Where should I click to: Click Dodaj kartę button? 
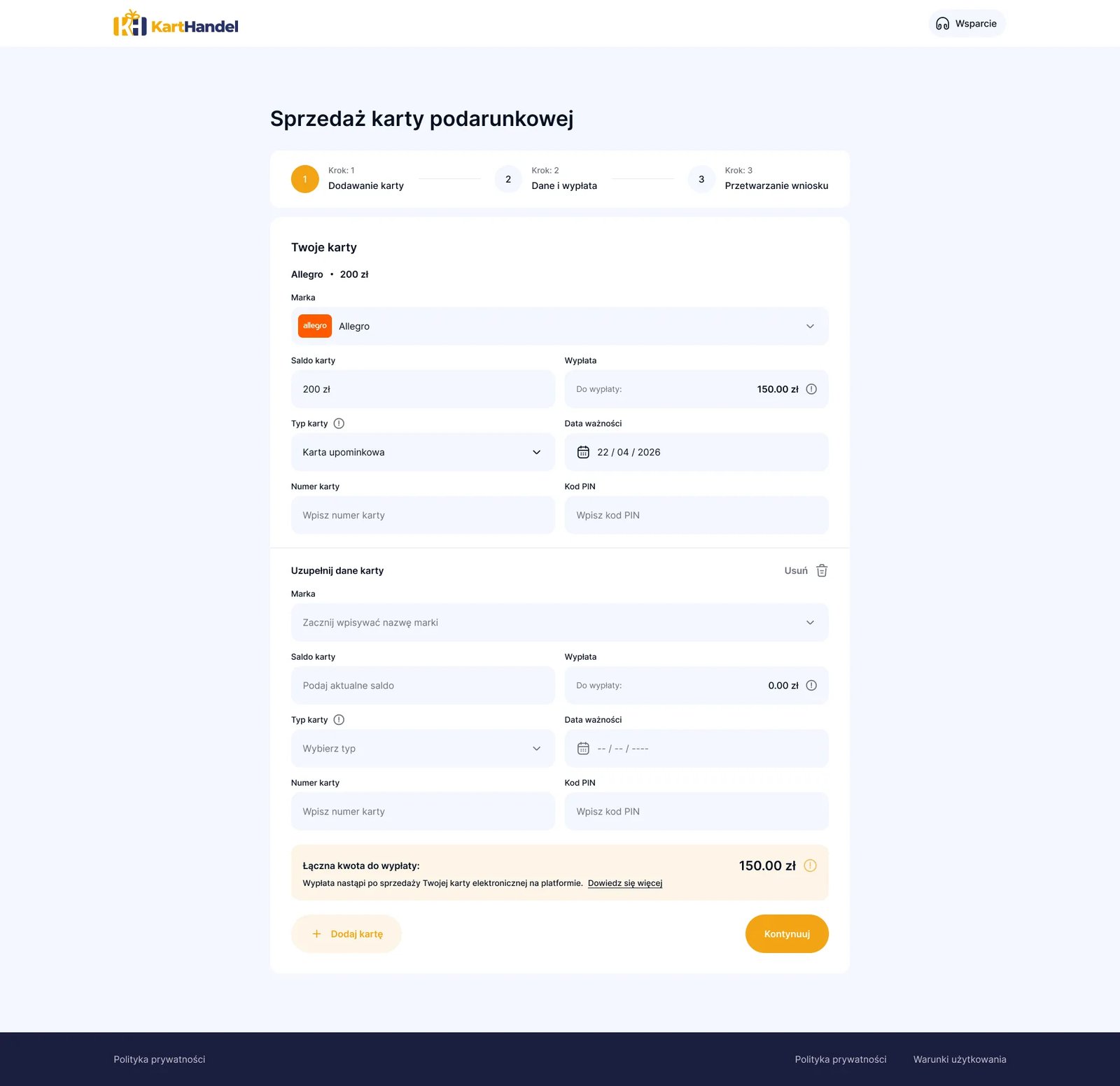(x=346, y=934)
